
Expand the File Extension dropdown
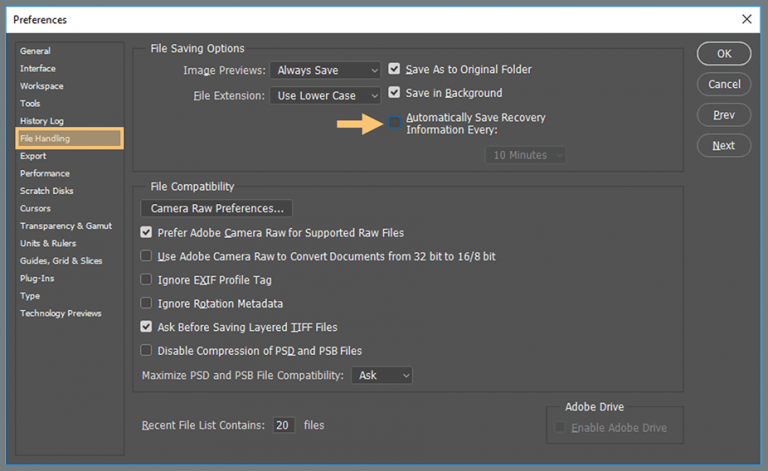325,96
